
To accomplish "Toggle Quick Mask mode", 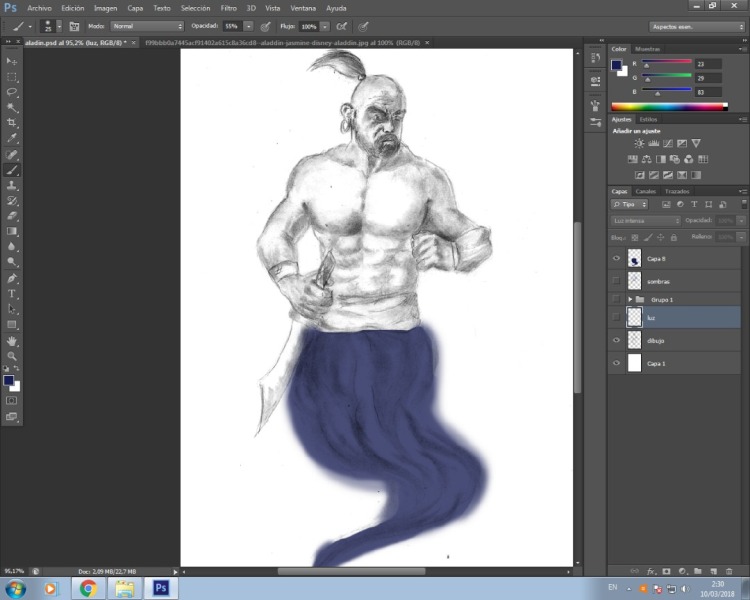I will coord(12,400).
